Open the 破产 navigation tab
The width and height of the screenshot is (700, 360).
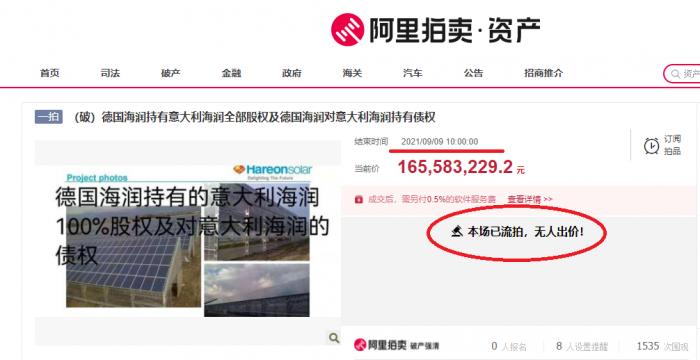point(171,73)
